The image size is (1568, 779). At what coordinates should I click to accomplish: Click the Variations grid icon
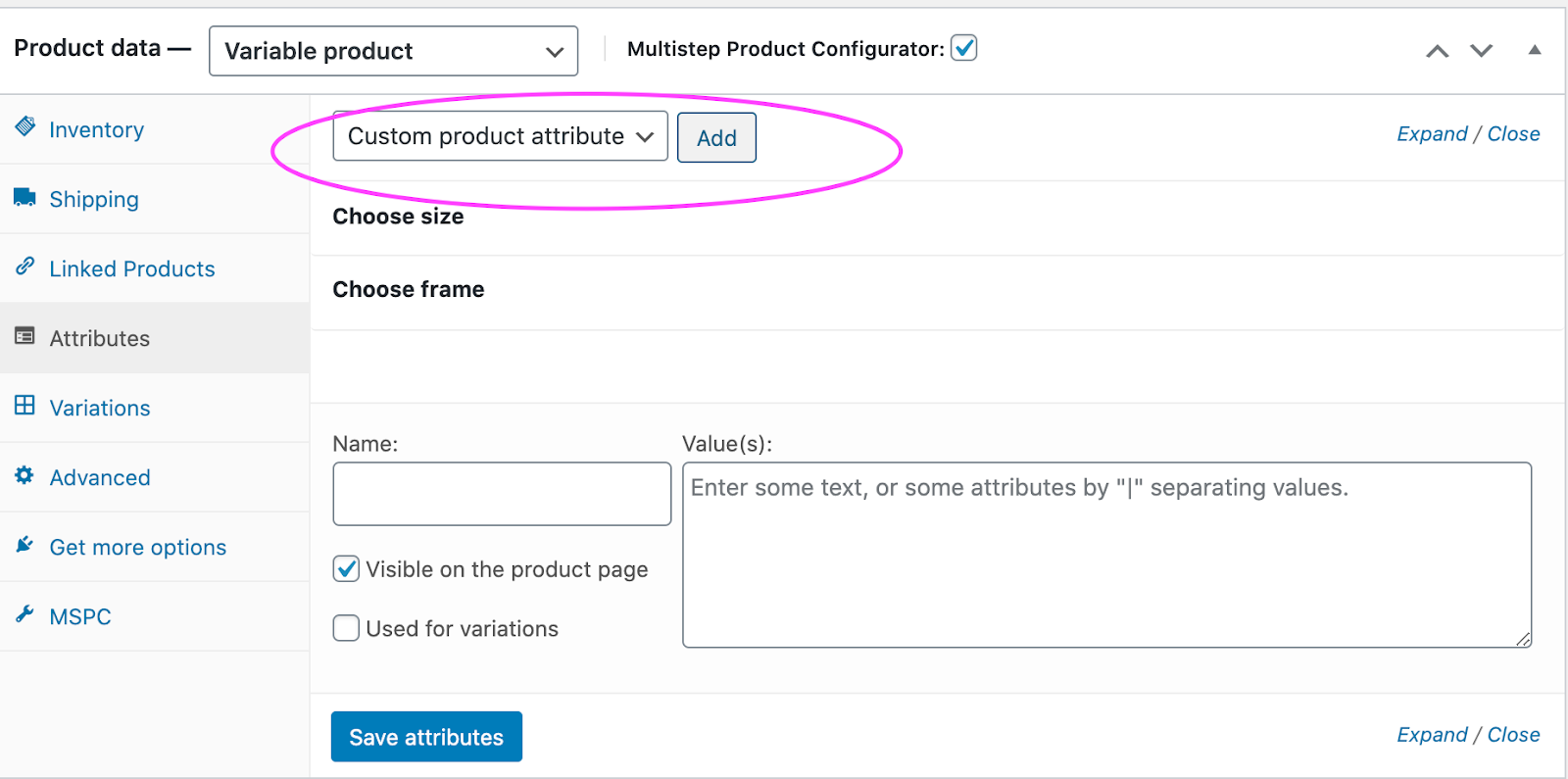click(25, 406)
